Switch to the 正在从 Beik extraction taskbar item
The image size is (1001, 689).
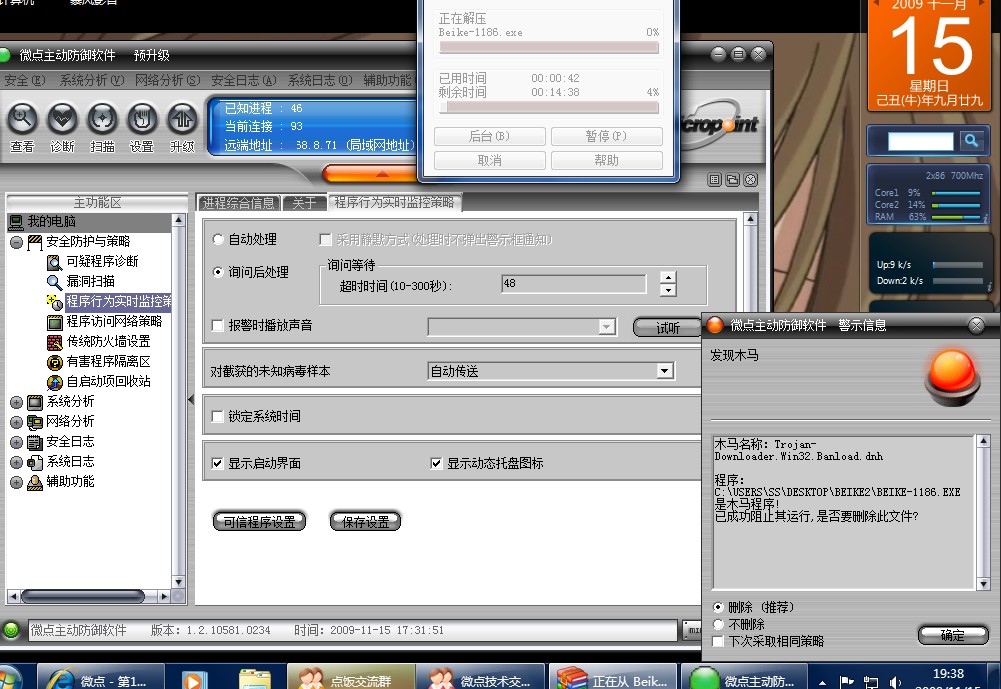[613, 678]
